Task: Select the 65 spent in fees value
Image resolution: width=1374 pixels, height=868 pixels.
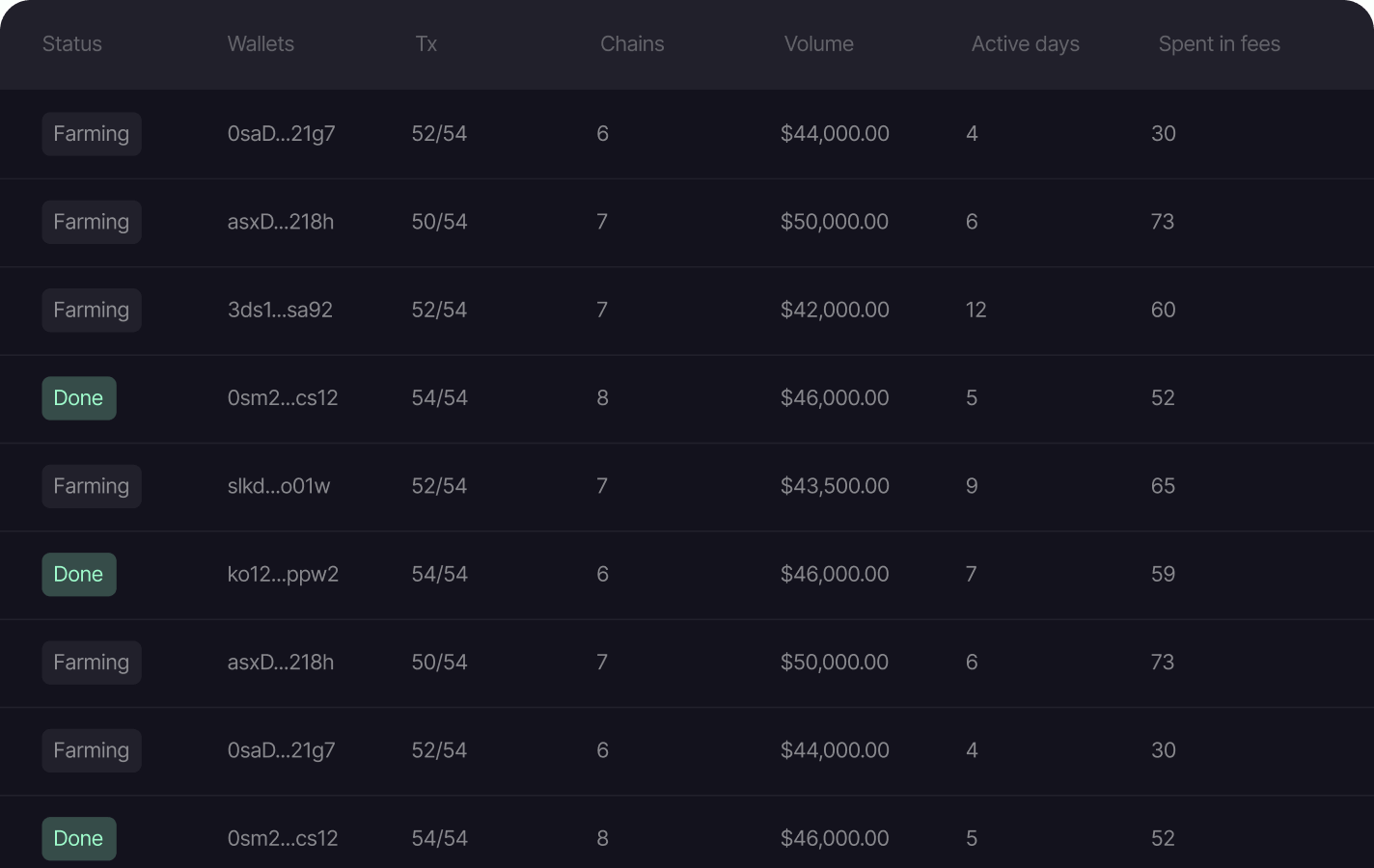Action: tap(1163, 486)
